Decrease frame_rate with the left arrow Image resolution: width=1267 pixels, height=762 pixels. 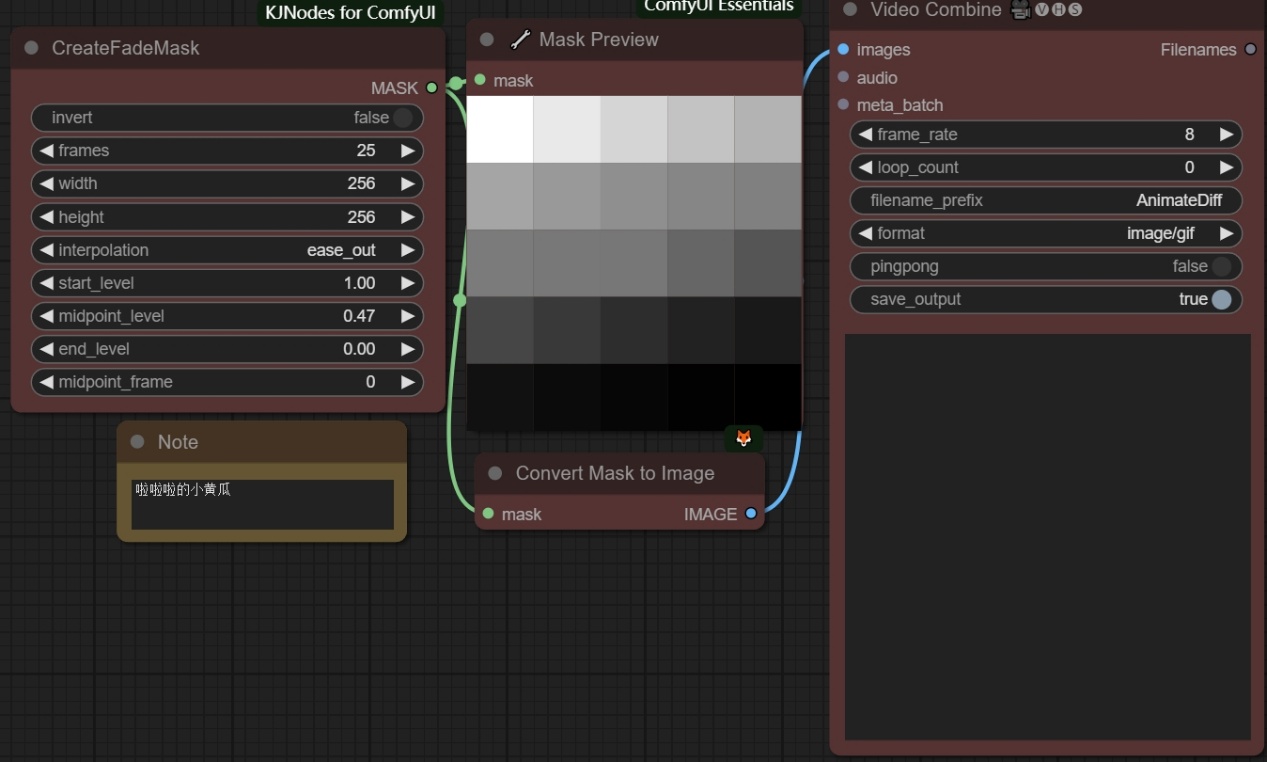tap(865, 134)
